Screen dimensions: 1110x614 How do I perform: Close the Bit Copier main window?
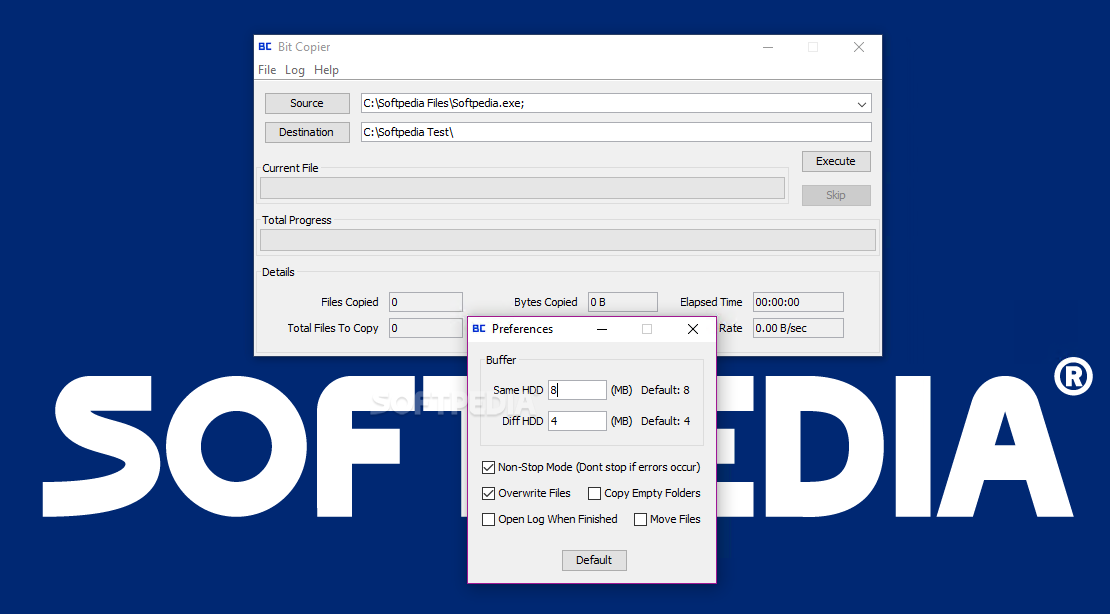[859, 47]
